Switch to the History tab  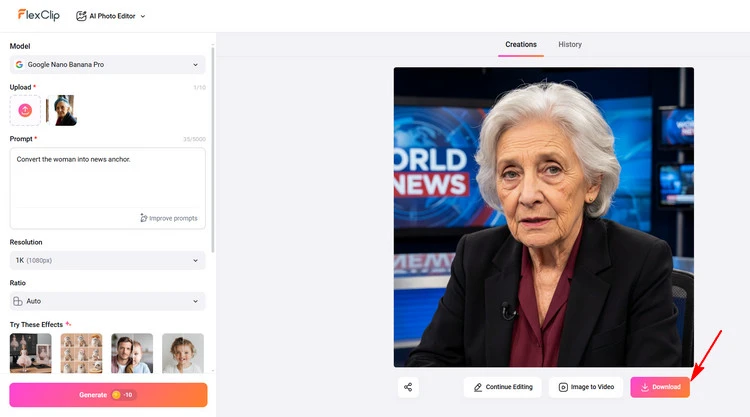(x=570, y=44)
